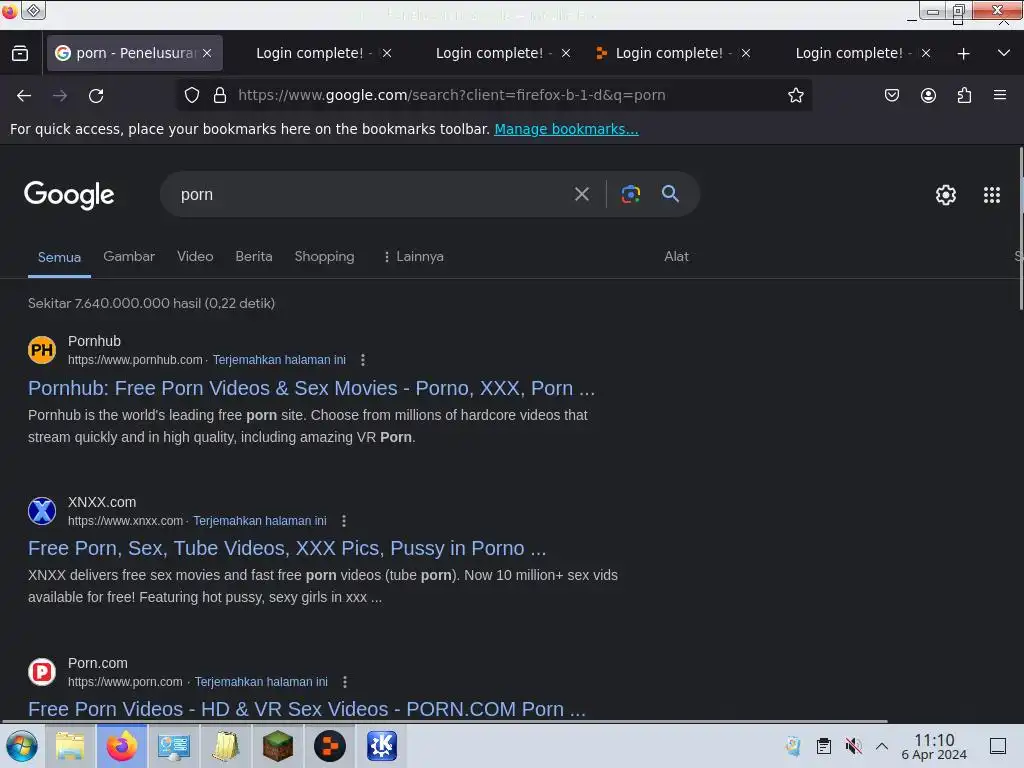The width and height of the screenshot is (1024, 768).
Task: Open the Pocket save icon
Action: click(891, 95)
